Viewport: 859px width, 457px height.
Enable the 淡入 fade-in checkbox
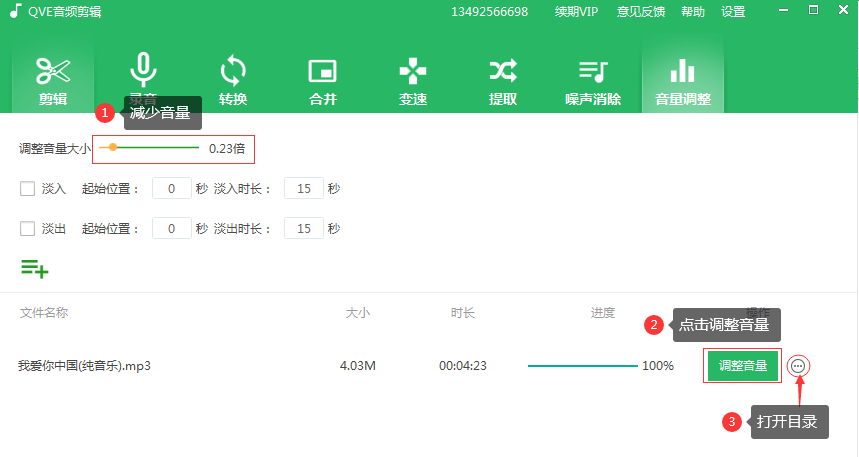coord(28,189)
